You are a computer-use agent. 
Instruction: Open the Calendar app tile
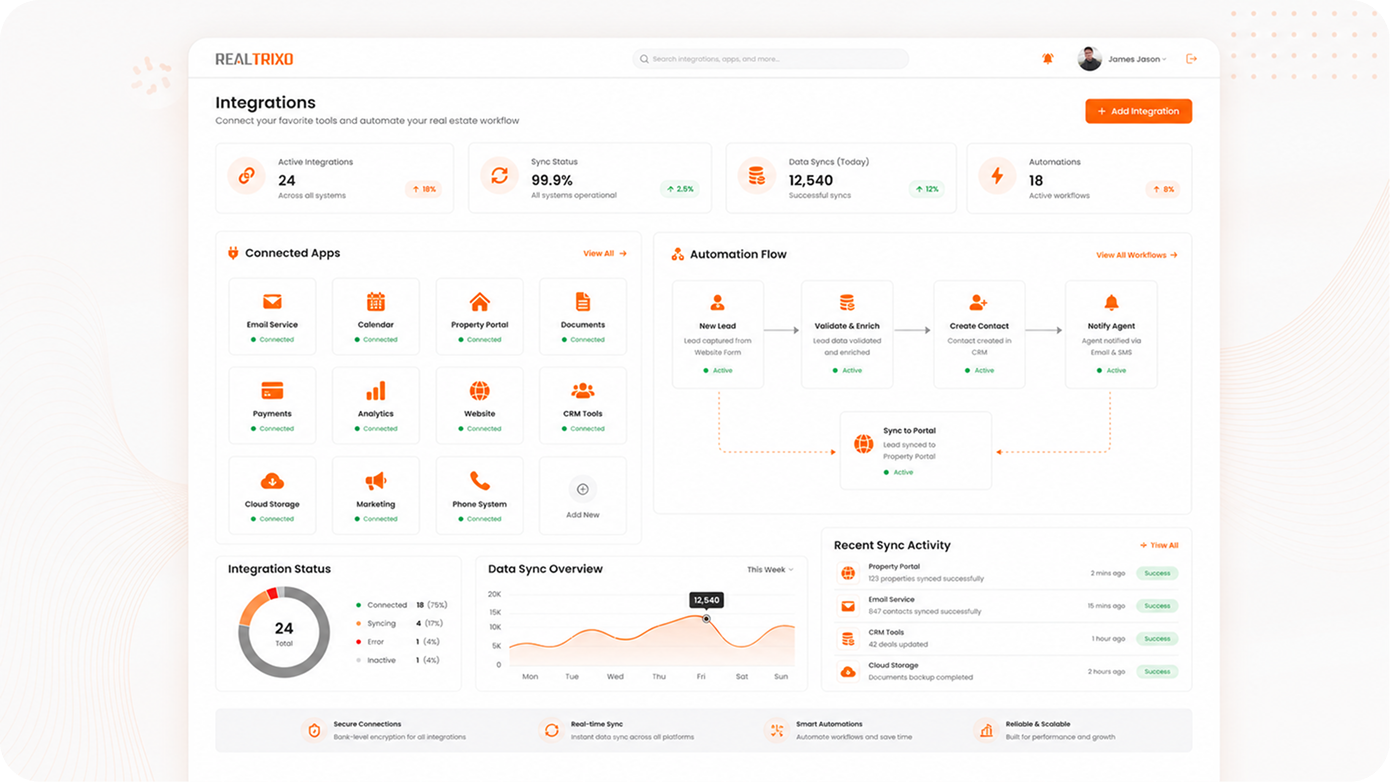(376, 317)
